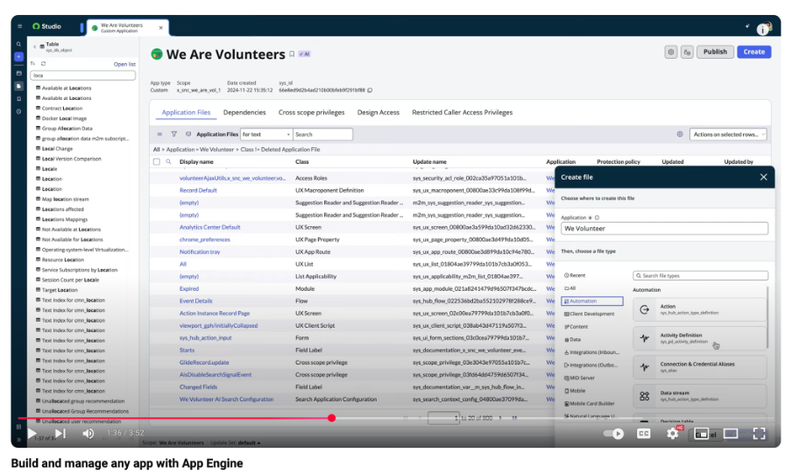Select Mobile Card Builder category
The width and height of the screenshot is (792, 475).
pos(589,404)
